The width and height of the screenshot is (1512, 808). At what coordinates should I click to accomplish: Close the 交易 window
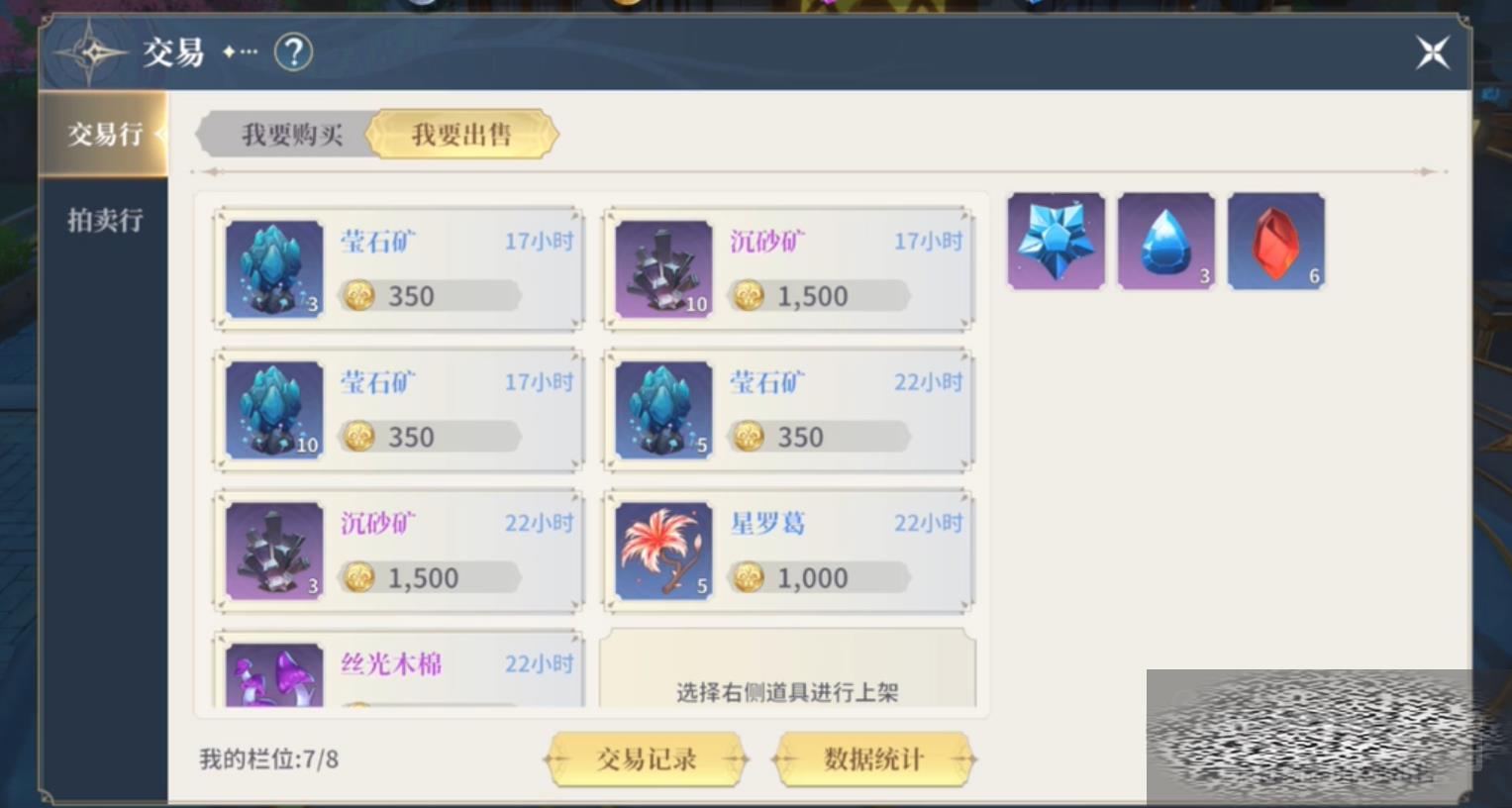[x=1432, y=52]
